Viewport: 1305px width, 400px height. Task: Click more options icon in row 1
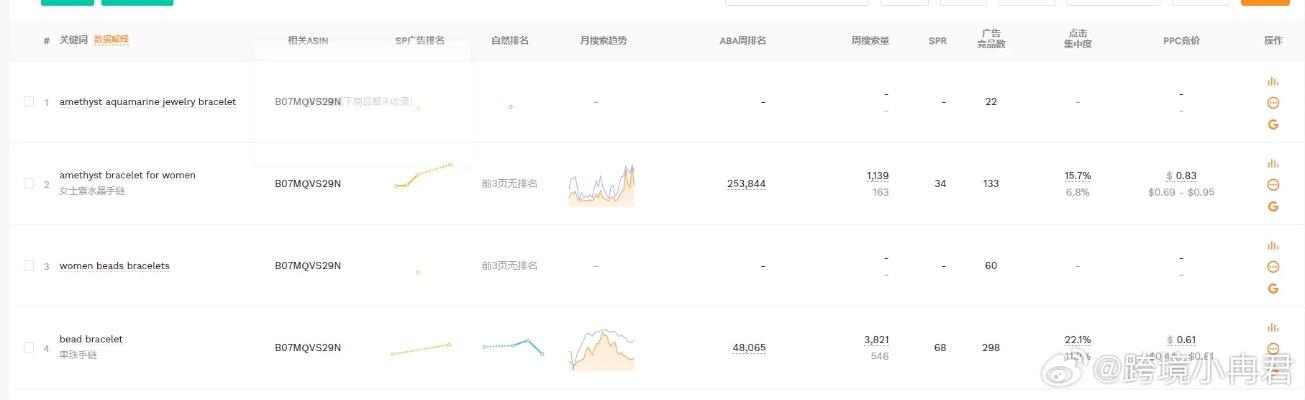coord(1273,103)
